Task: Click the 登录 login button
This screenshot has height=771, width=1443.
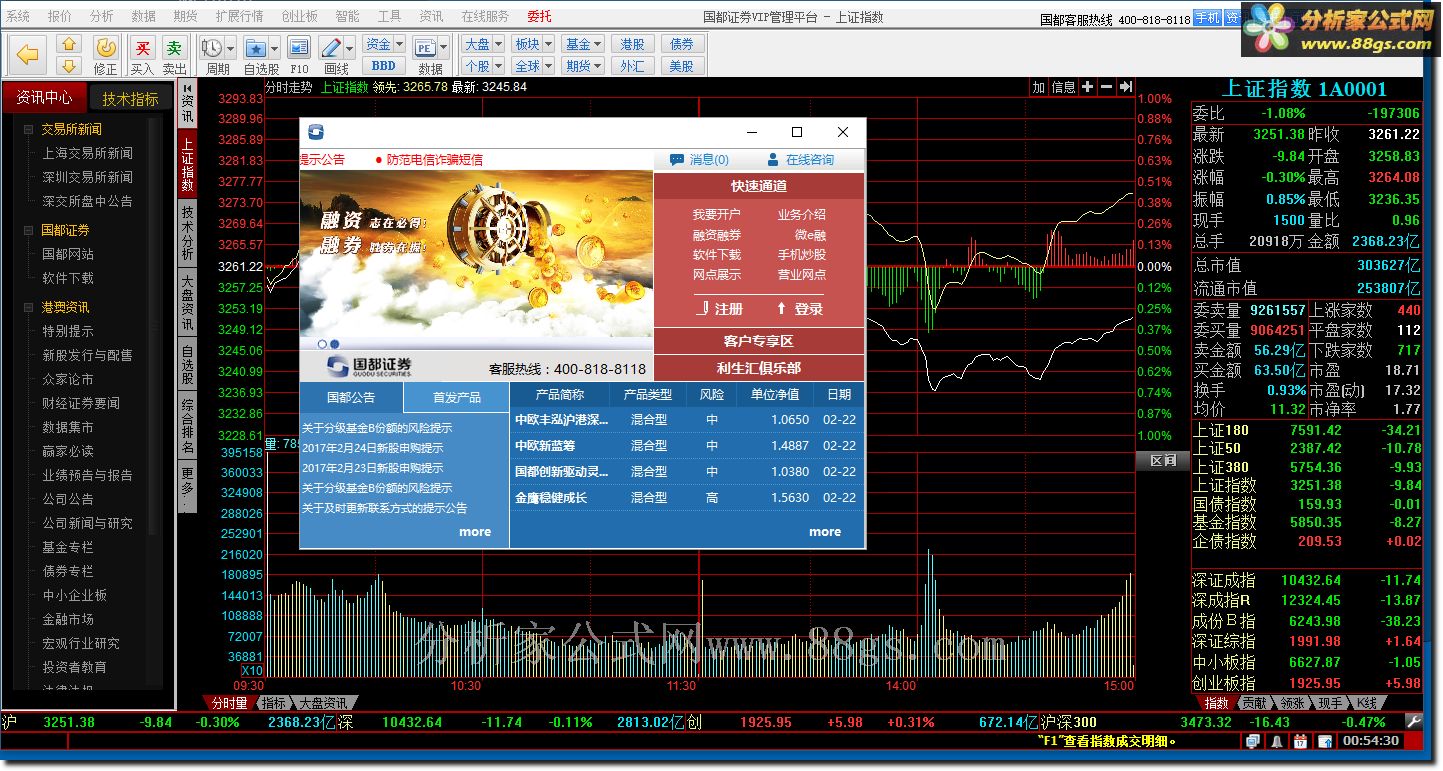Action: 799,309
